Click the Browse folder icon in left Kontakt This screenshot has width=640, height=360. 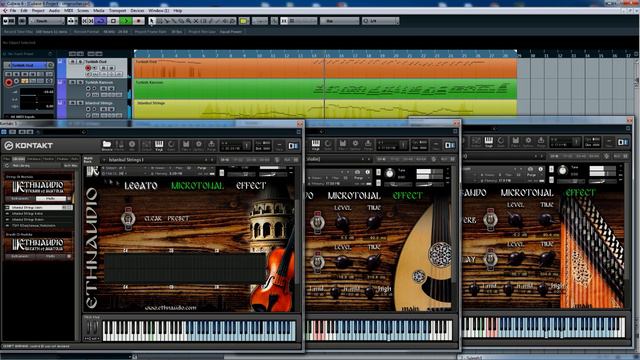tap(107, 145)
